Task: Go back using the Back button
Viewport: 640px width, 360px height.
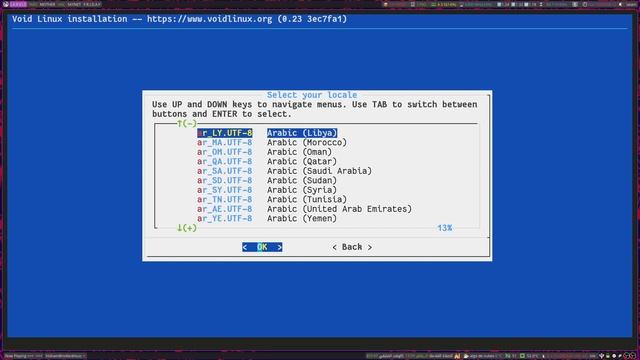Action: coord(352,247)
